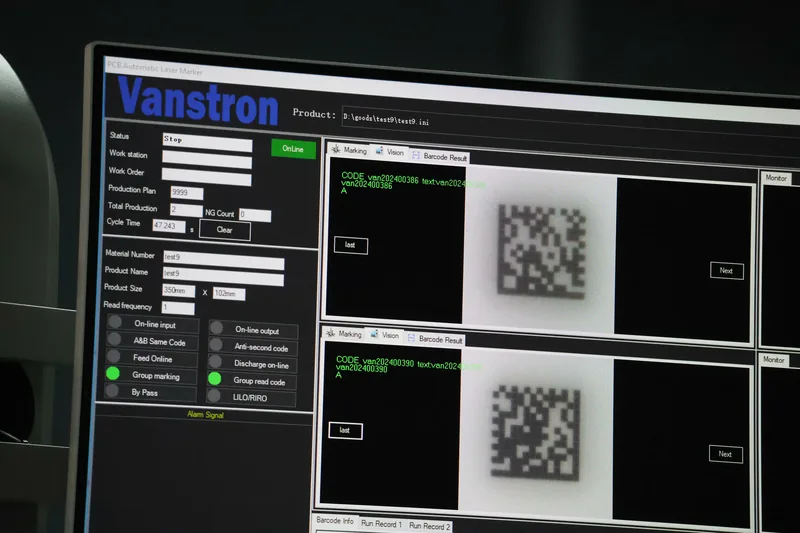Select the upper Monitor tab
This screenshot has height=533, width=800.
click(776, 177)
